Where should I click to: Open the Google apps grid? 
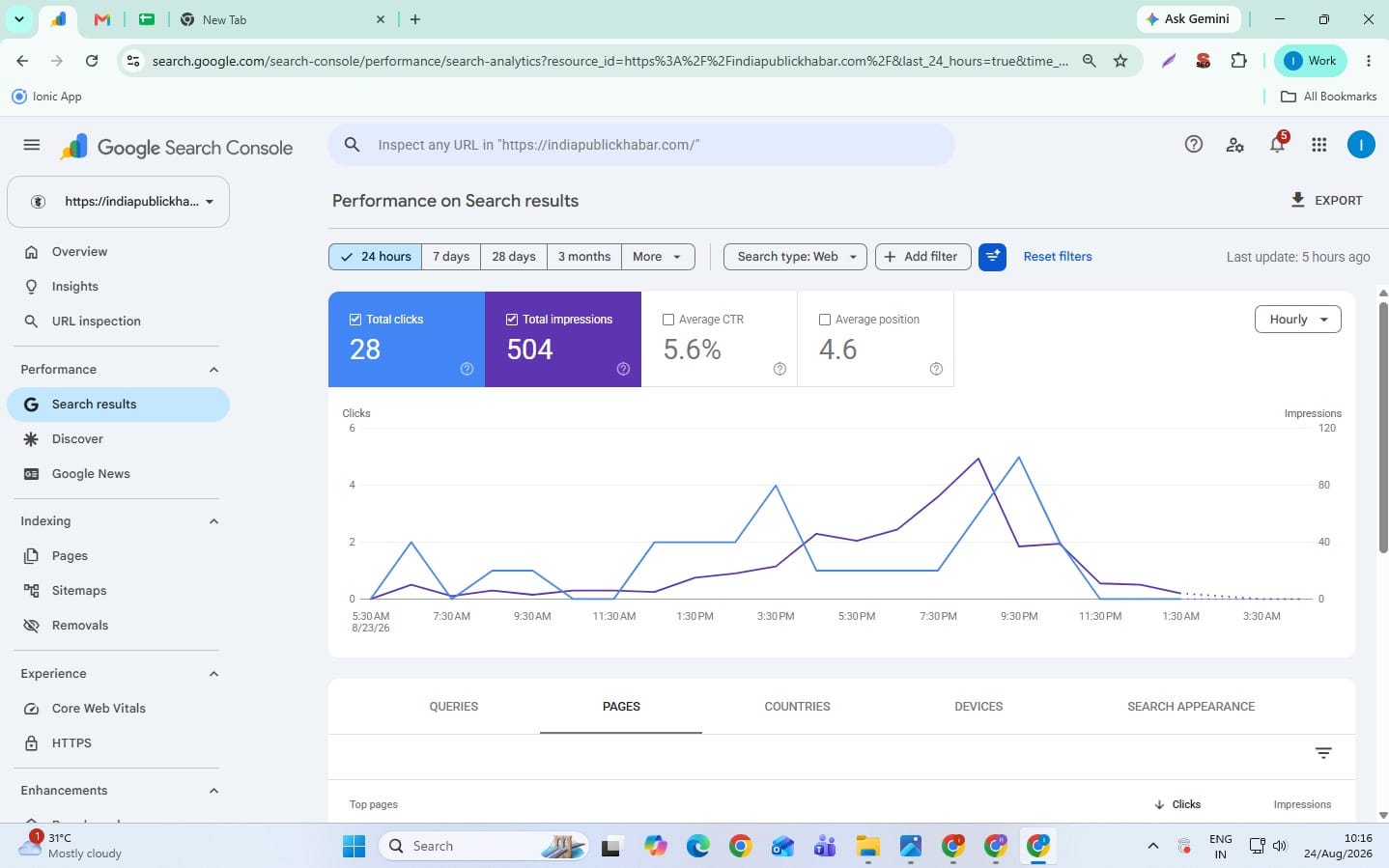click(x=1319, y=145)
